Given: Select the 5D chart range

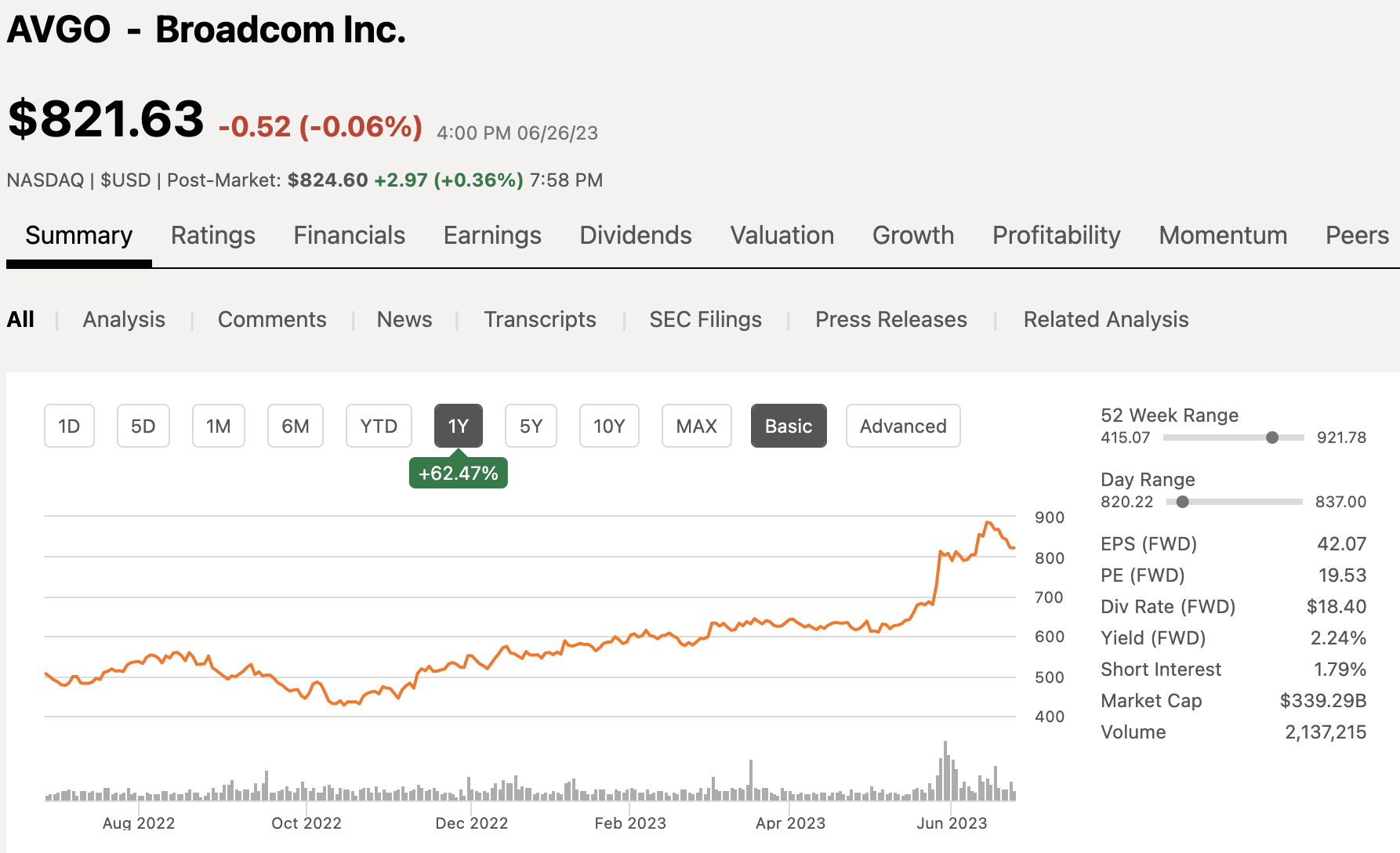Looking at the screenshot, I should pyautogui.click(x=143, y=426).
